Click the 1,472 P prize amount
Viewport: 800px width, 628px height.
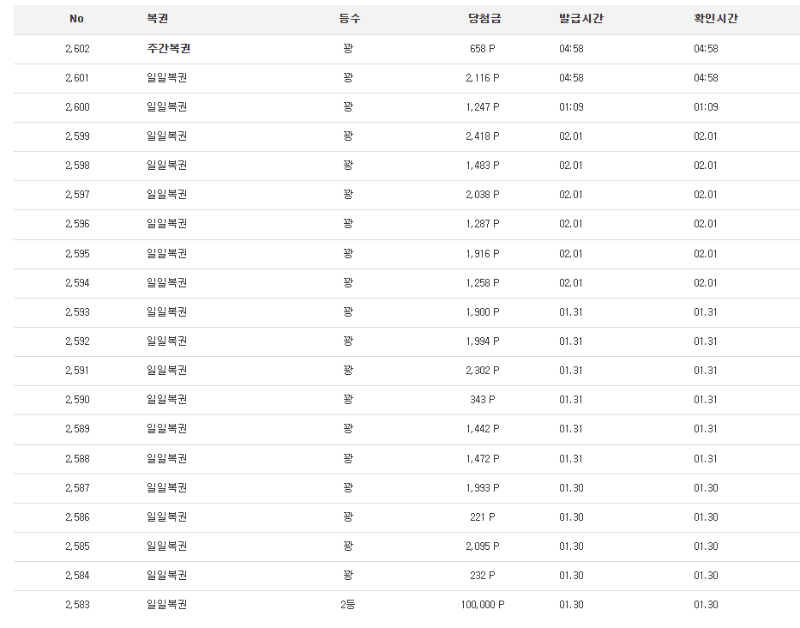tap(482, 459)
